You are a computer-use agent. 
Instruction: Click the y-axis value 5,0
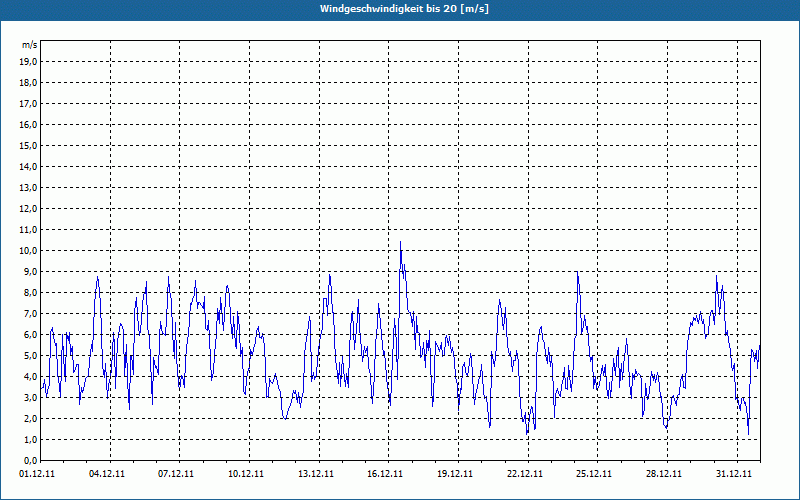pos(31,355)
